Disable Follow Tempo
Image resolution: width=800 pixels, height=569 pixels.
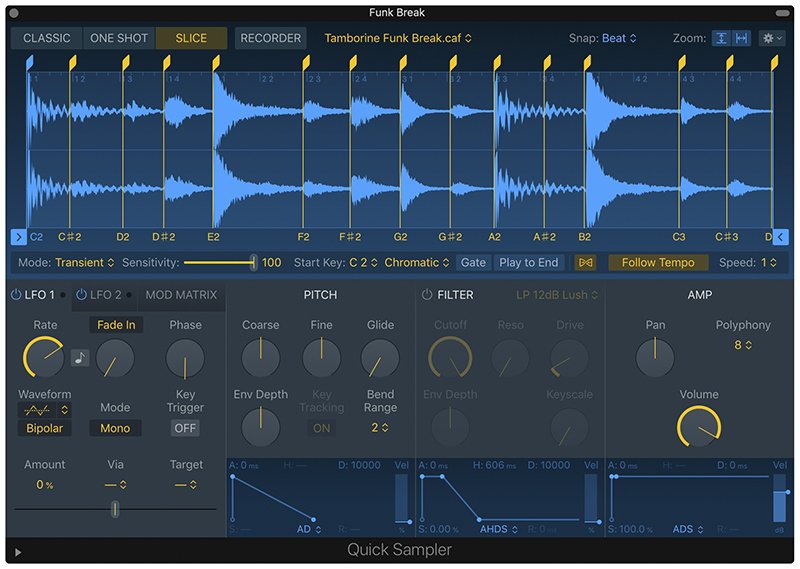click(657, 263)
